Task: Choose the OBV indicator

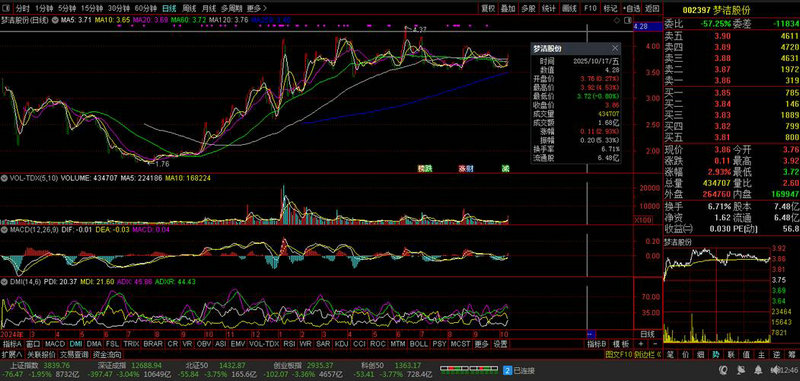Action: click(204, 344)
